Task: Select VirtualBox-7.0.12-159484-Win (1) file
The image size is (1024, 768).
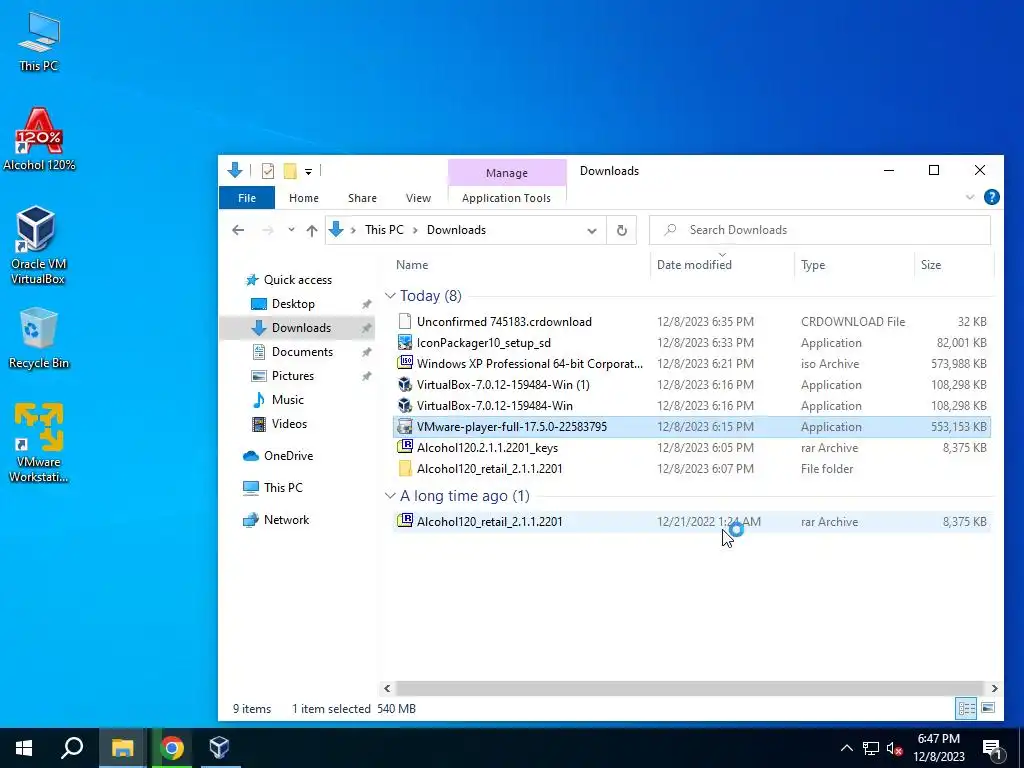Action: [x=692, y=385]
